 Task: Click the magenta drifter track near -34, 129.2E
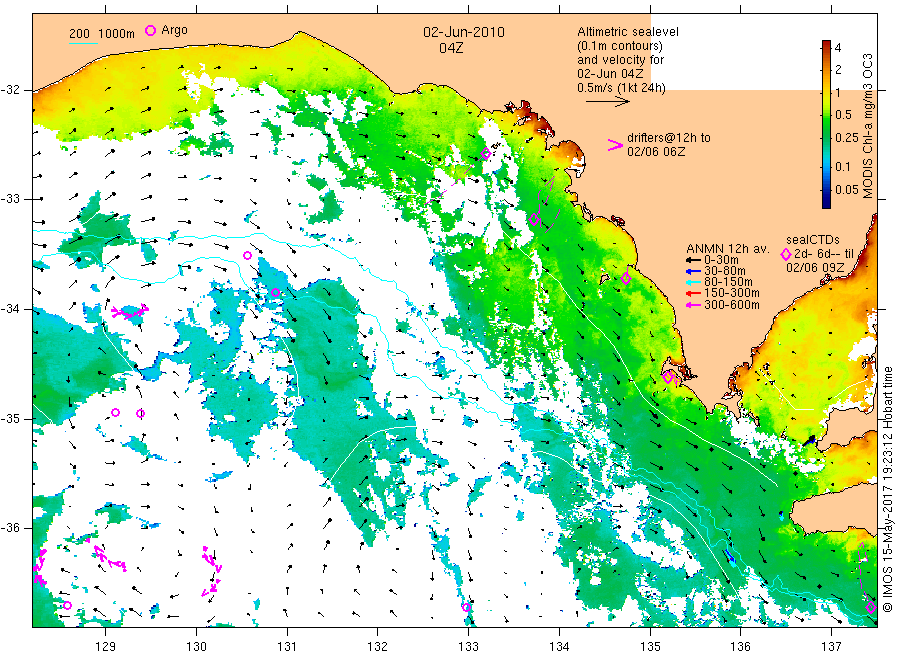pyautogui.click(x=130, y=312)
